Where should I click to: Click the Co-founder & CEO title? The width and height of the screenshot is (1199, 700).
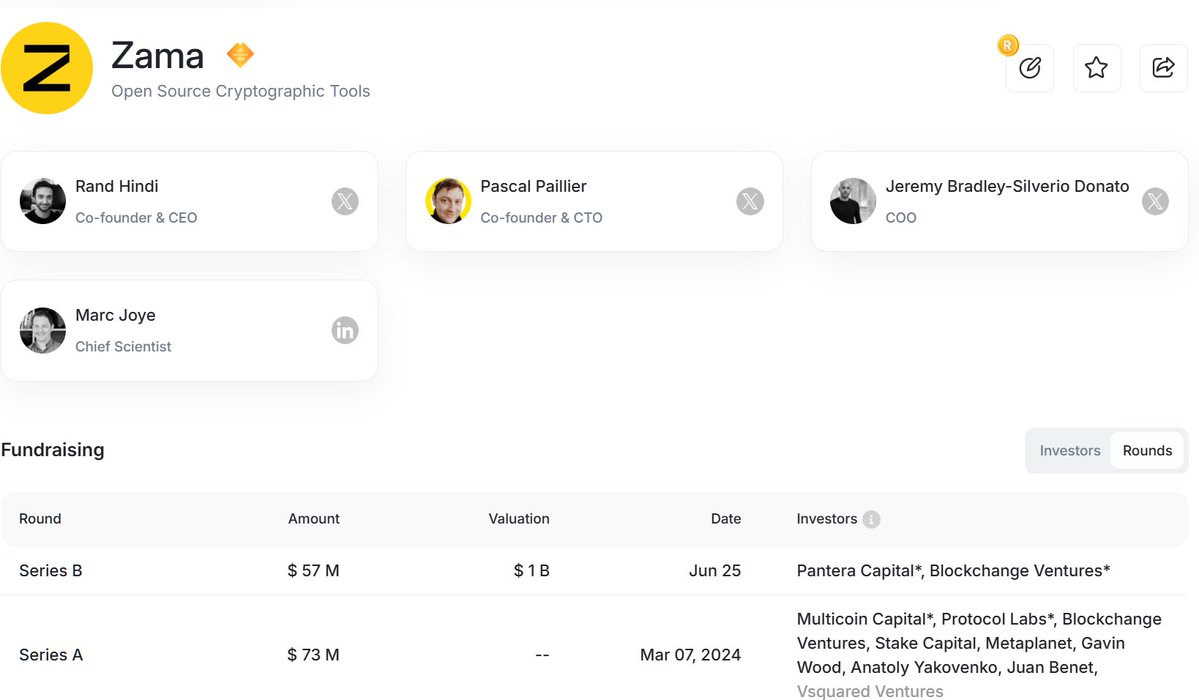point(136,218)
